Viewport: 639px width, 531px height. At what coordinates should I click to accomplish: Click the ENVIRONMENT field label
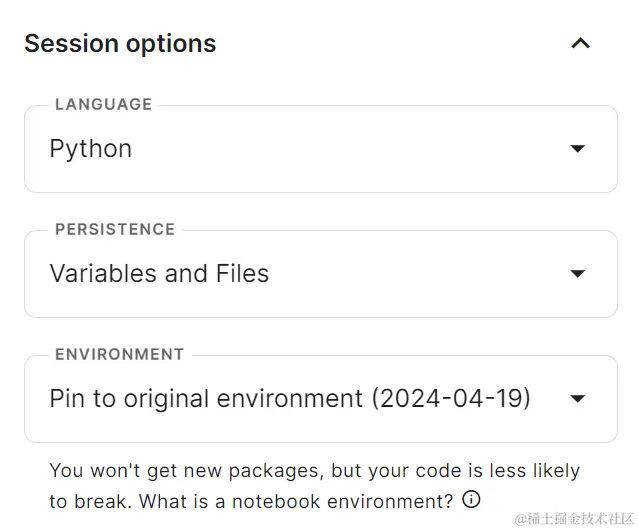tap(120, 354)
